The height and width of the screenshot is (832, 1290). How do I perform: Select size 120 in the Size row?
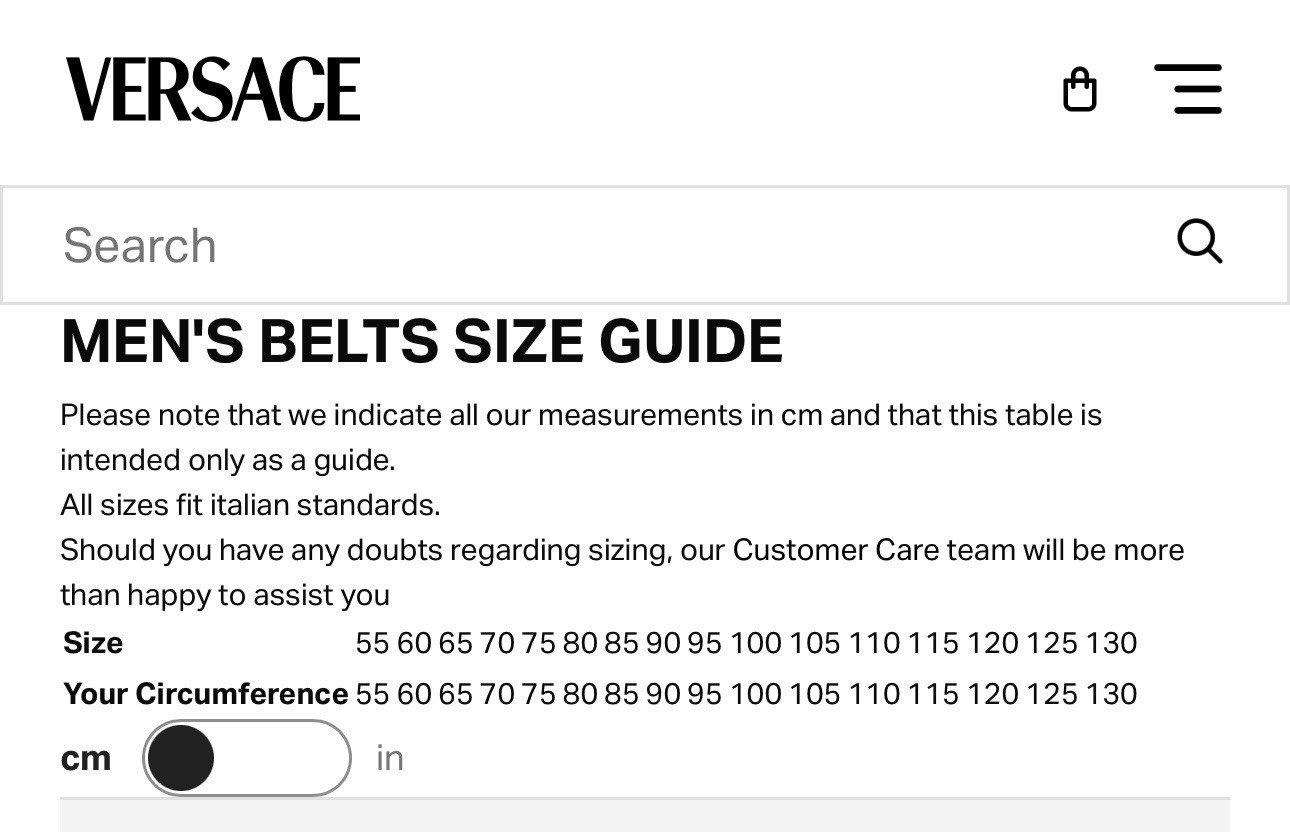point(992,643)
